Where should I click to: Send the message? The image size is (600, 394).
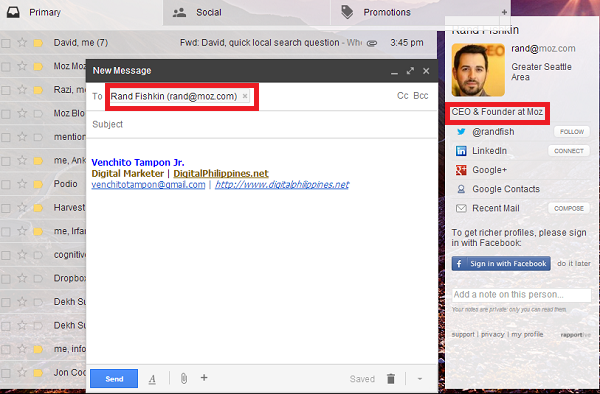[x=114, y=379]
